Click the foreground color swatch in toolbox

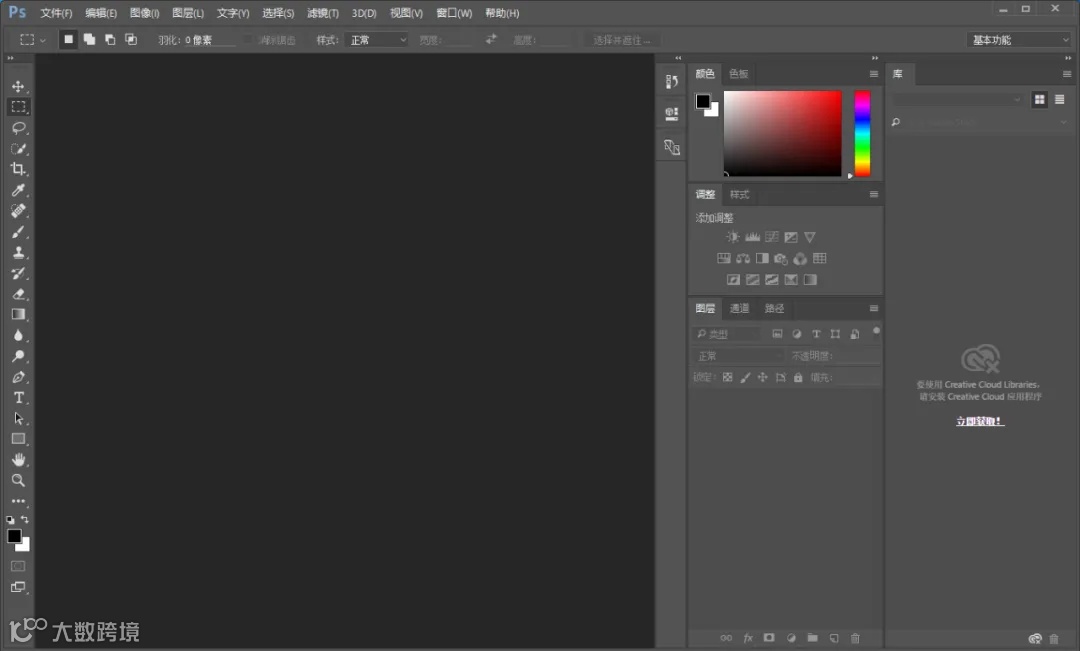pos(14,536)
